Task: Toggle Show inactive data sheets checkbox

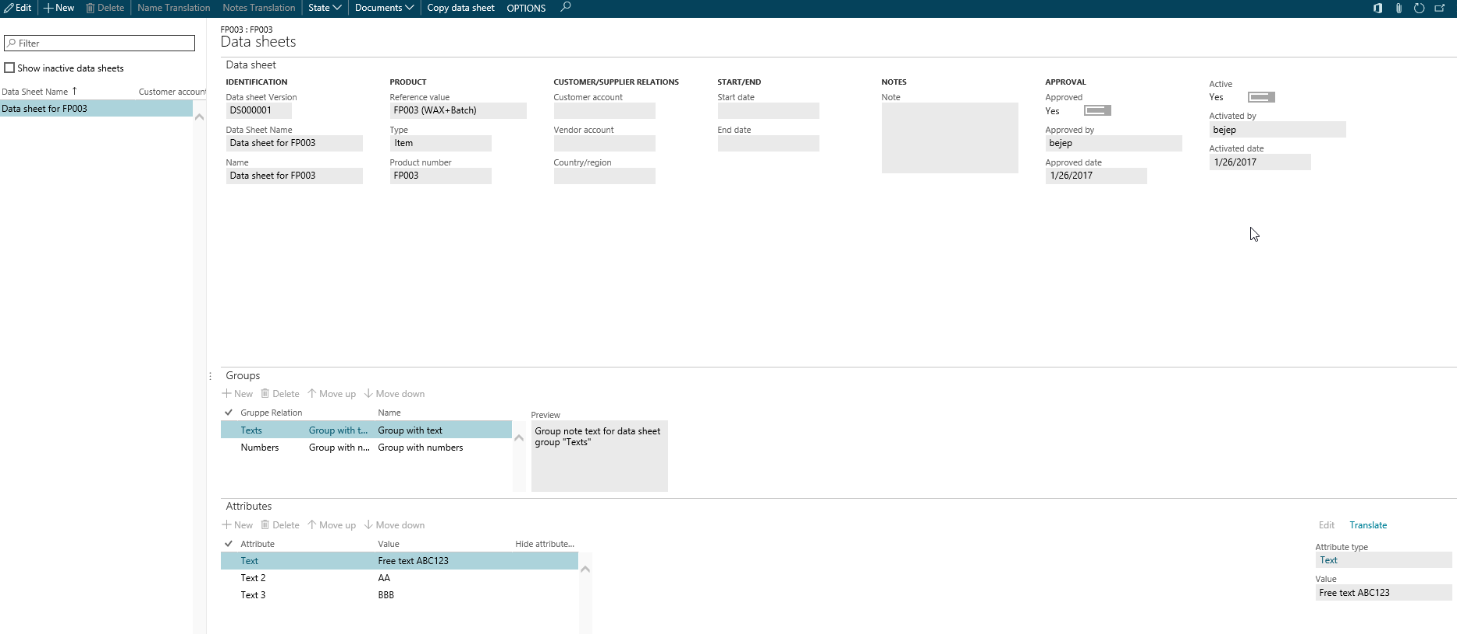Action: pos(10,68)
